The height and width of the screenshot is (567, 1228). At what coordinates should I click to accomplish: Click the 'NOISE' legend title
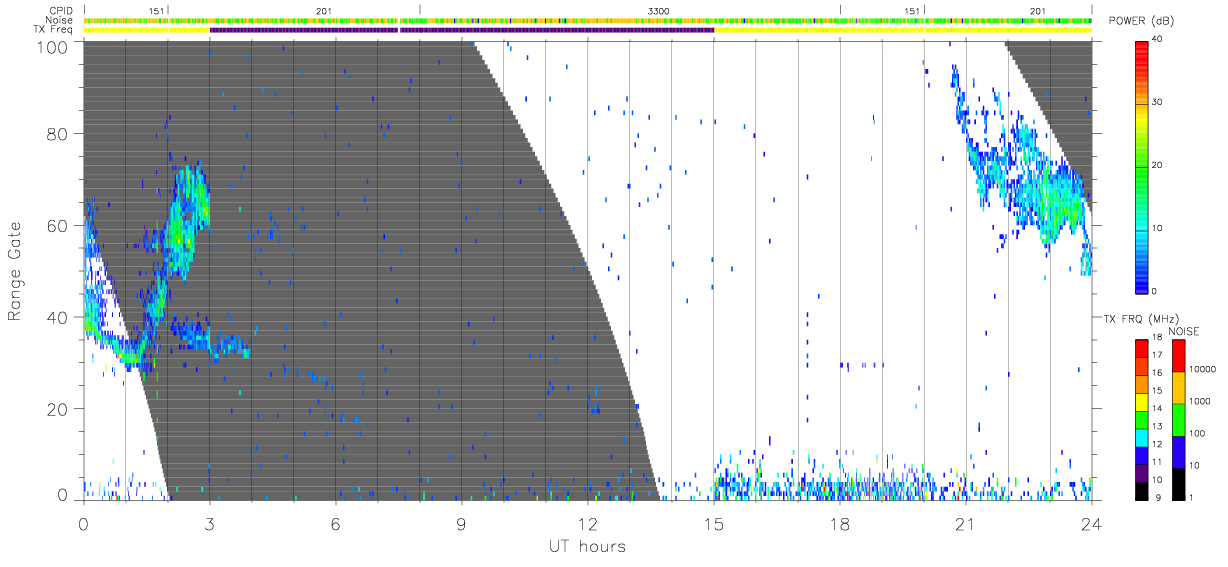1185,331
